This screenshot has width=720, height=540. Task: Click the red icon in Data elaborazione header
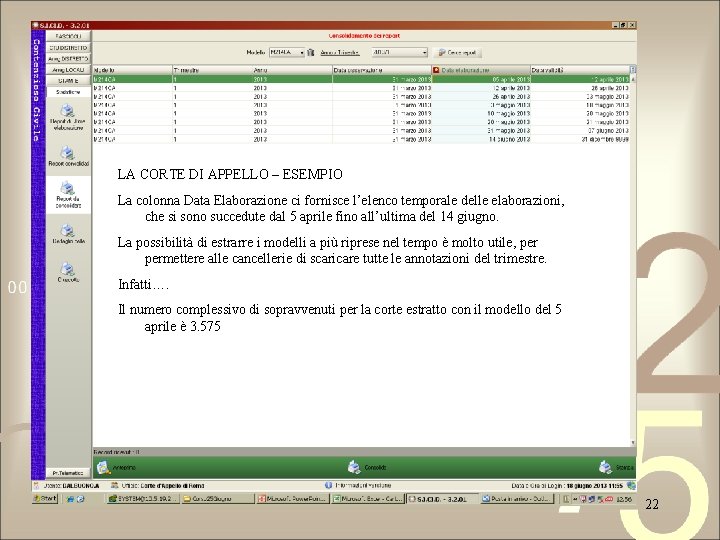coord(436,70)
